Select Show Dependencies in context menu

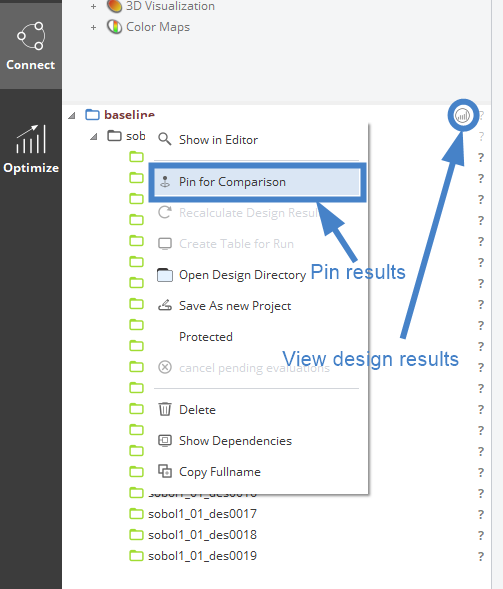tap(235, 440)
